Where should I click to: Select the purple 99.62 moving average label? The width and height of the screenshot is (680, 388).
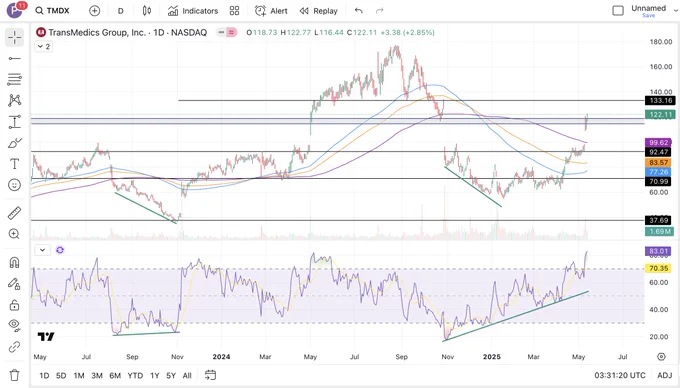click(x=659, y=143)
